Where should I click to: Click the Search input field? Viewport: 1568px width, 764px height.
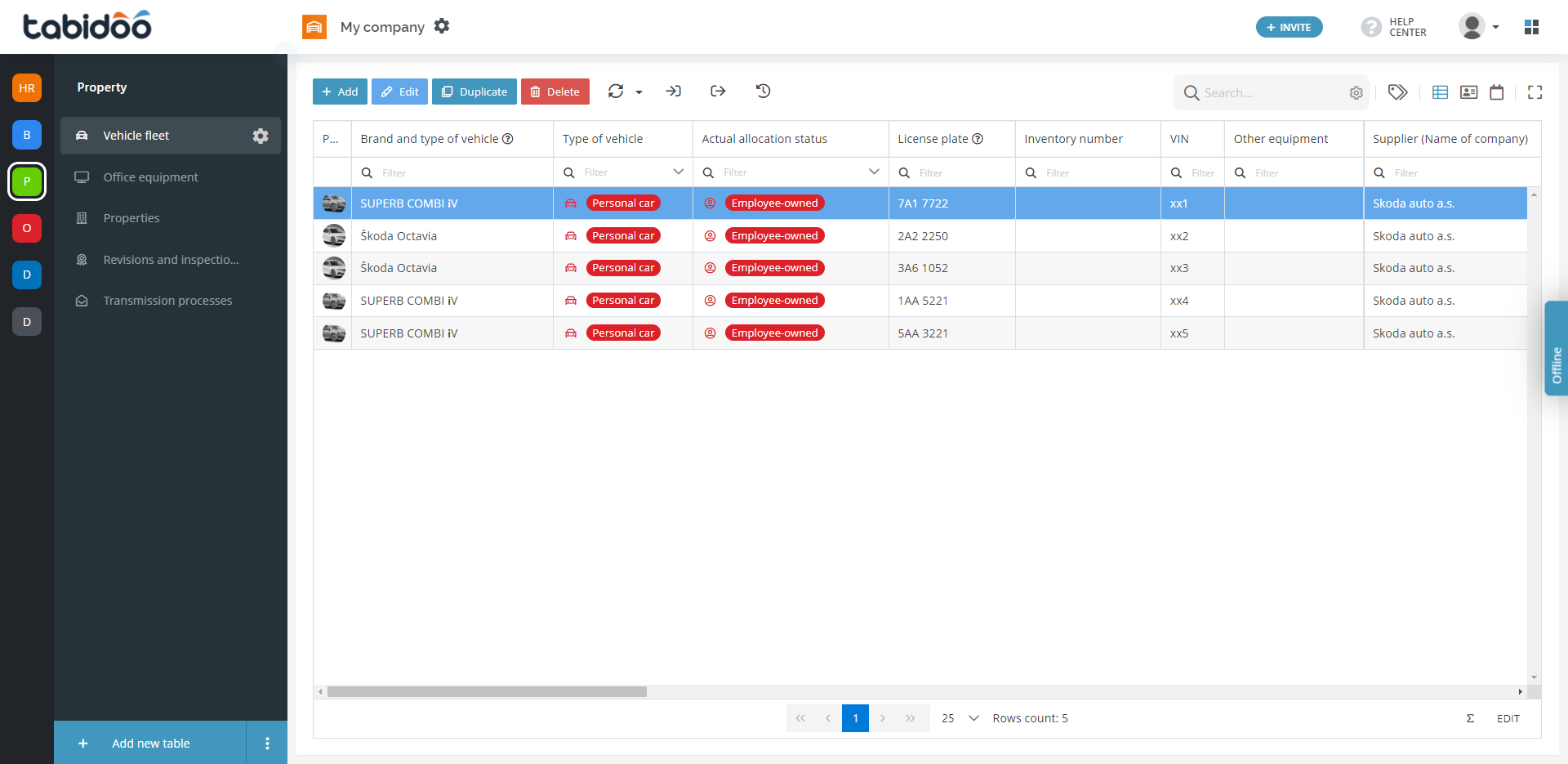pos(1272,93)
